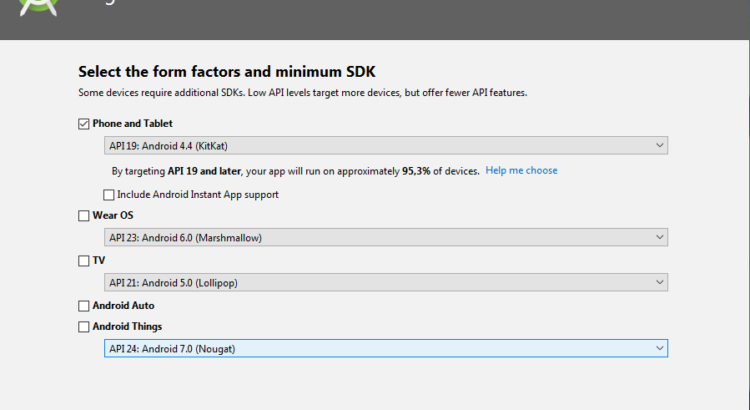Select the Android Things checkbox
The image size is (750, 410).
[x=83, y=327]
